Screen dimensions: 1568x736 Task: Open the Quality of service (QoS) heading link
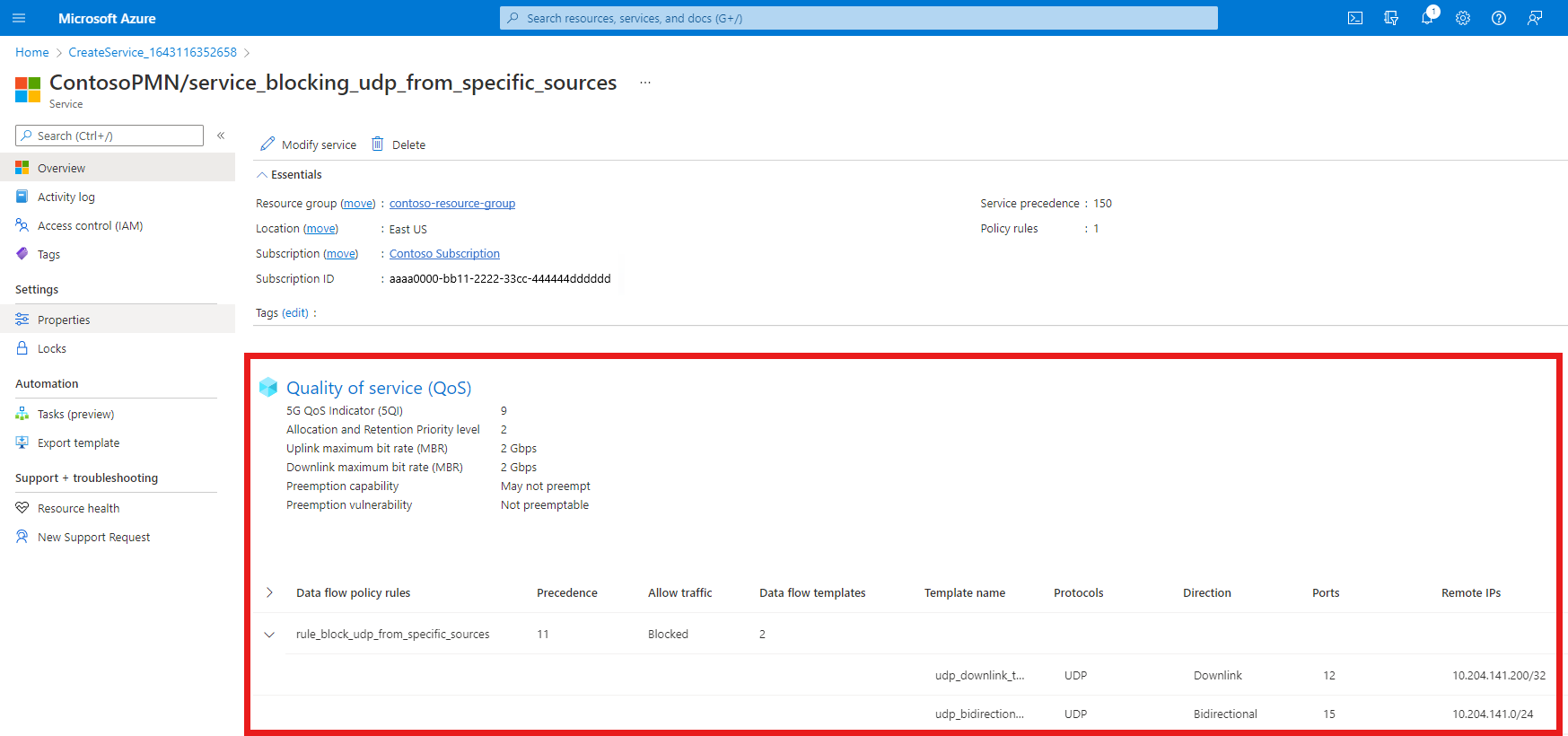coord(379,388)
